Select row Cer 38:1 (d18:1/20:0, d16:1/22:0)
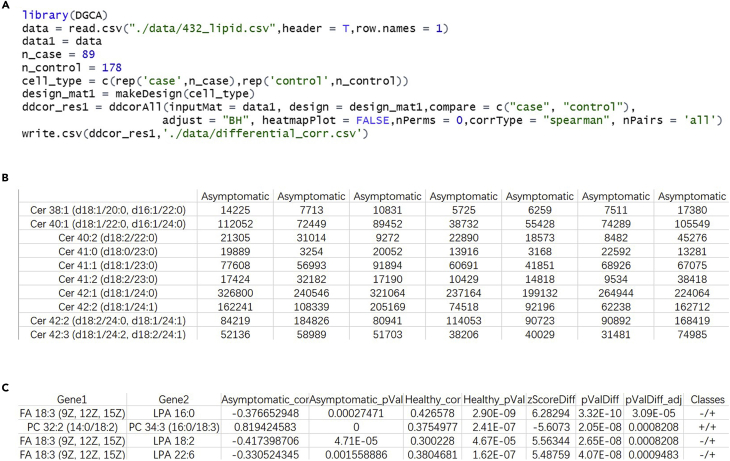Screen dimensions: 730x461 [374, 210]
